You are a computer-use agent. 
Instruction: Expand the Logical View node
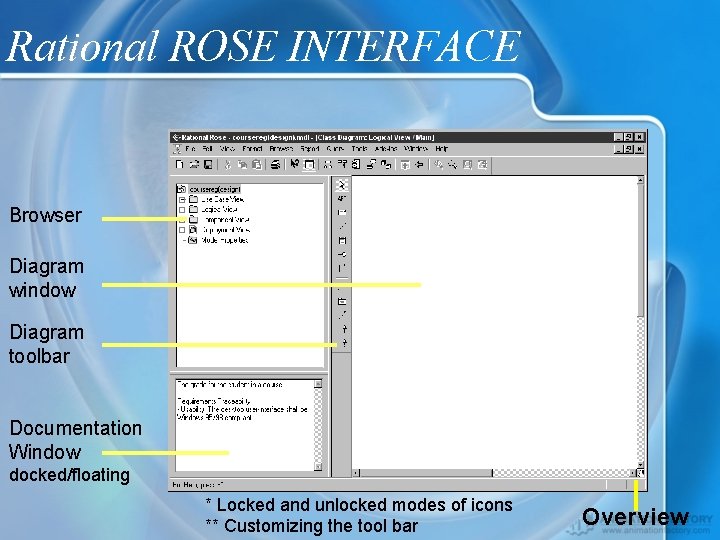coord(182,209)
